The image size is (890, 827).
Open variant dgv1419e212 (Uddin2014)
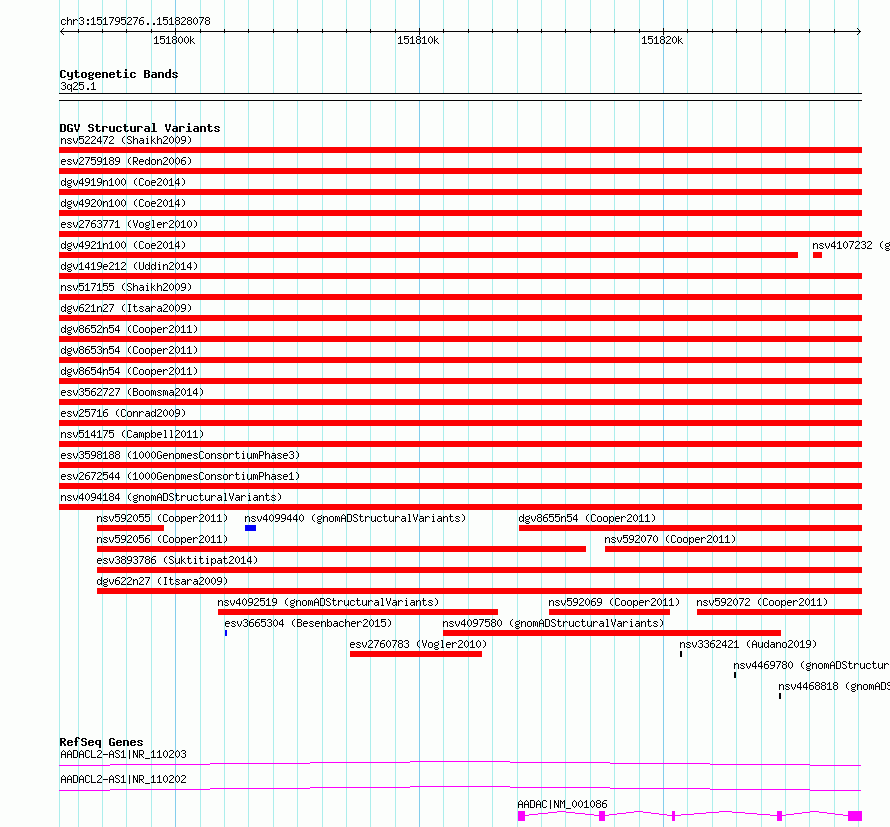(x=460, y=276)
